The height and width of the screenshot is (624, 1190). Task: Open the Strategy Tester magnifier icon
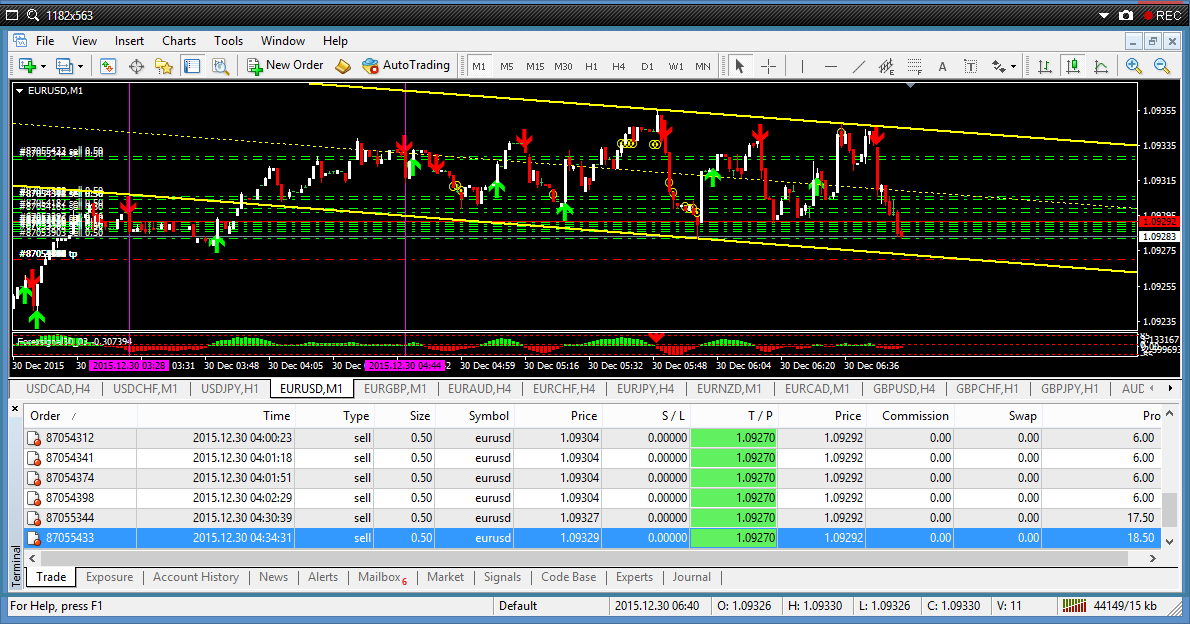[220, 66]
